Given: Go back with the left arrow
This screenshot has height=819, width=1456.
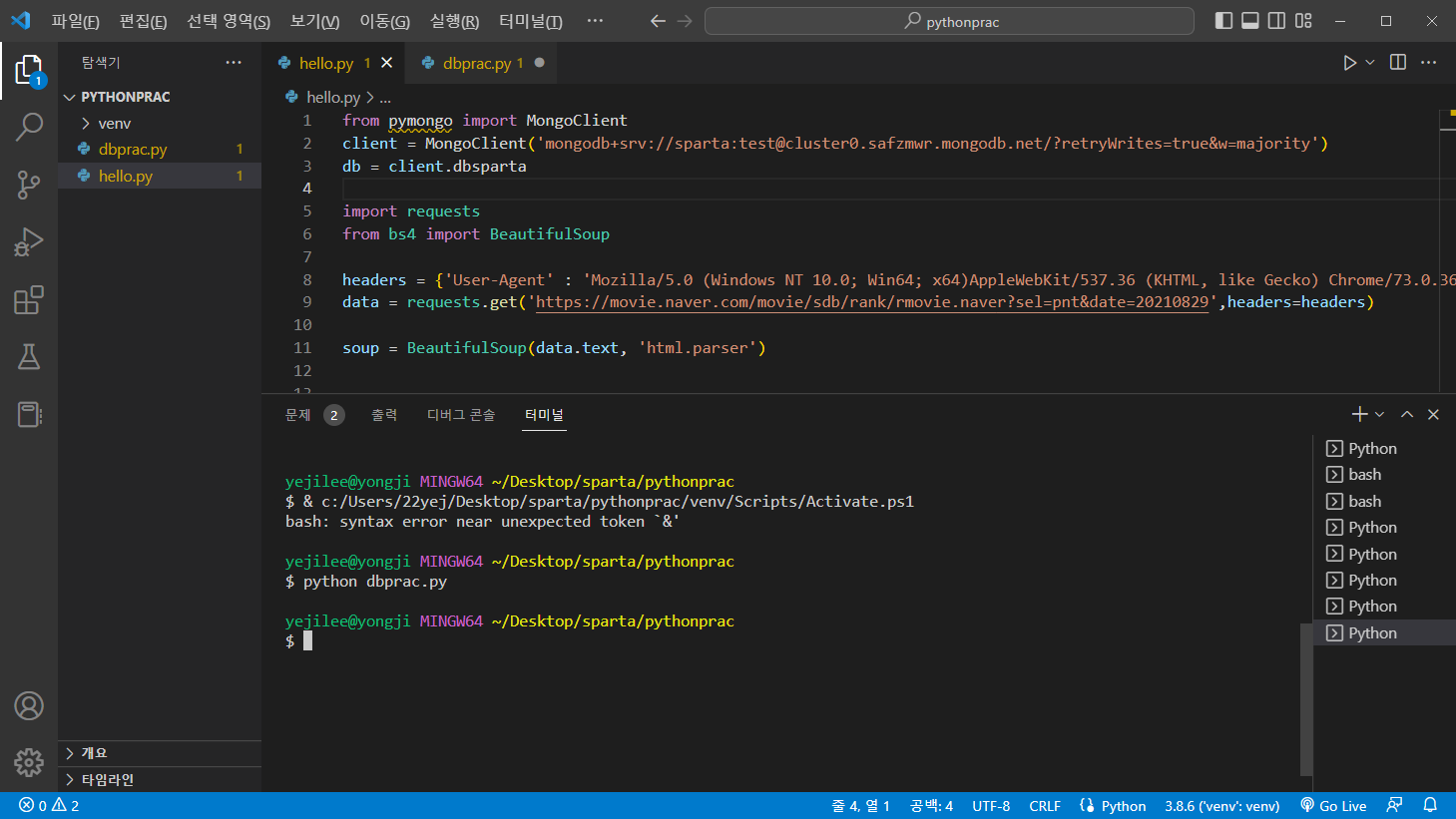Looking at the screenshot, I should click(x=658, y=21).
